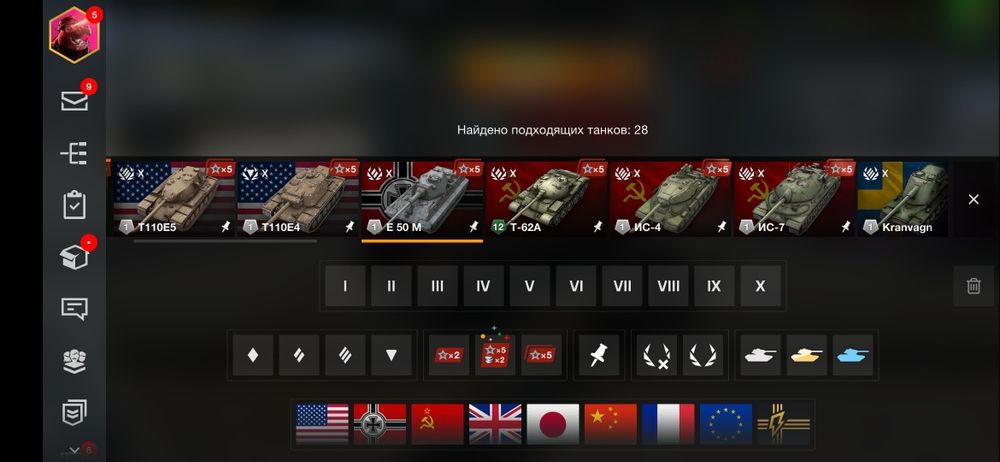This screenshot has height=462, width=1000.
Task: Open the missions clipboard icon
Action: [75, 205]
